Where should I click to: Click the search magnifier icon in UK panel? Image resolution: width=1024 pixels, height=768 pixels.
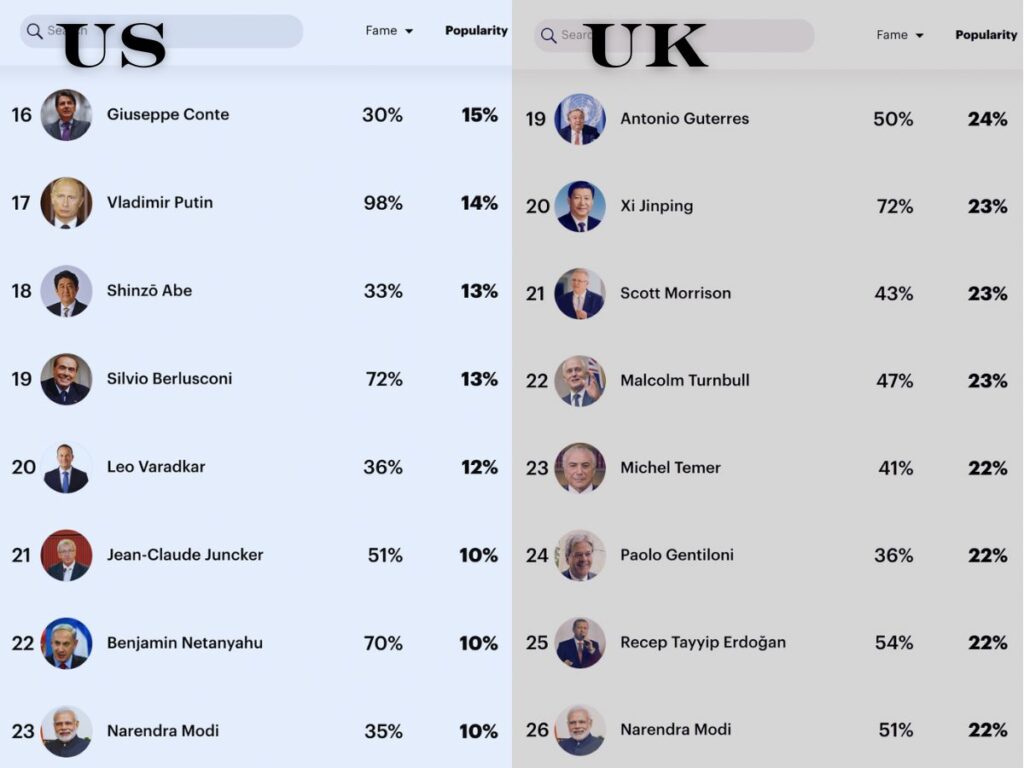coord(549,35)
